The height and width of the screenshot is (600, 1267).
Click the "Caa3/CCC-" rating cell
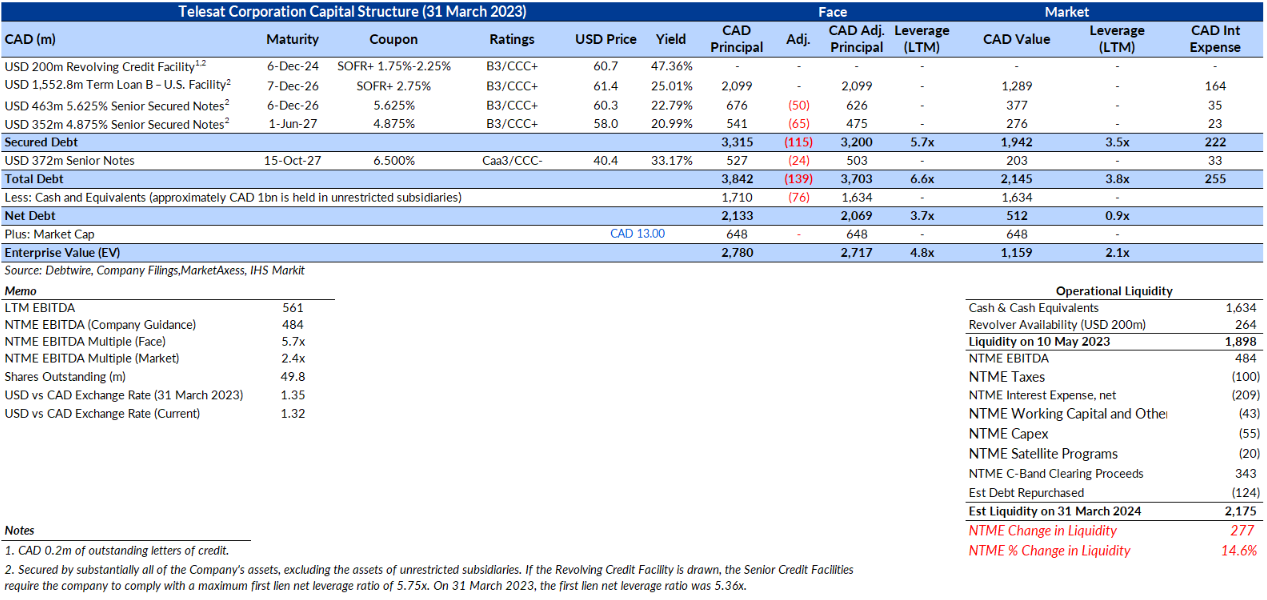click(x=512, y=161)
